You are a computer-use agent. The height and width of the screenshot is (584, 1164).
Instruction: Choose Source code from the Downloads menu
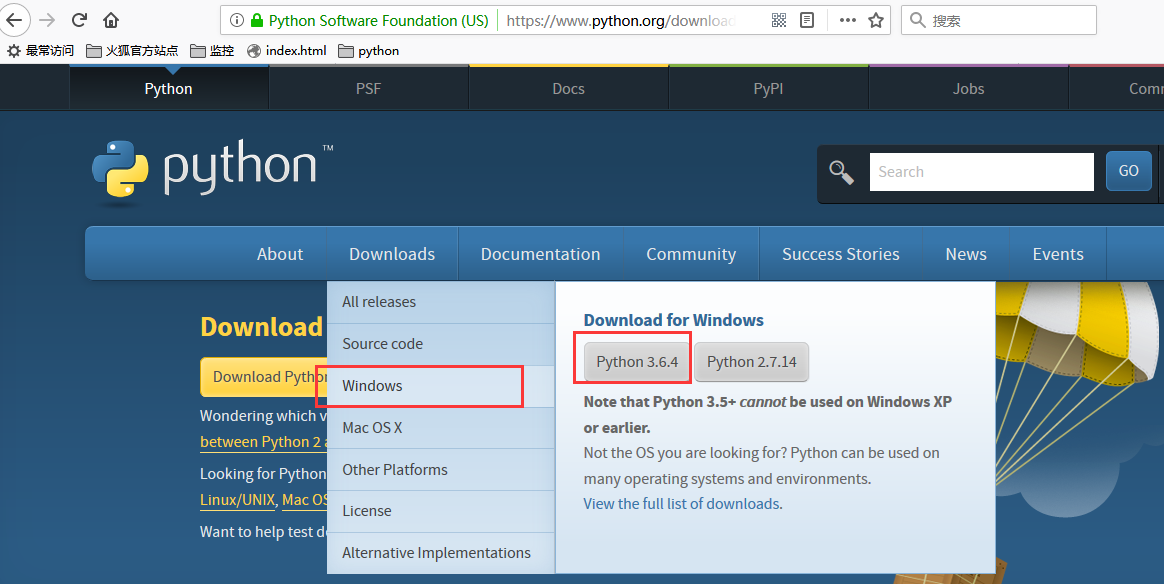tap(382, 344)
